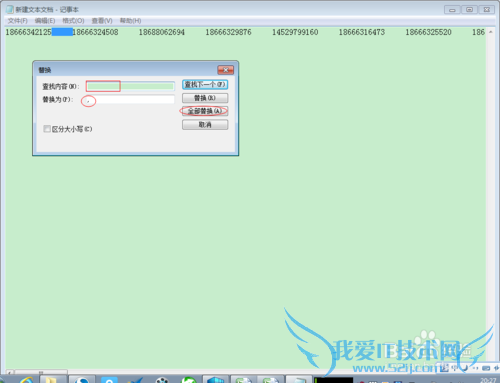This screenshot has width=500, height=383.
Task: Close the Notepad window
Action: 487,10
